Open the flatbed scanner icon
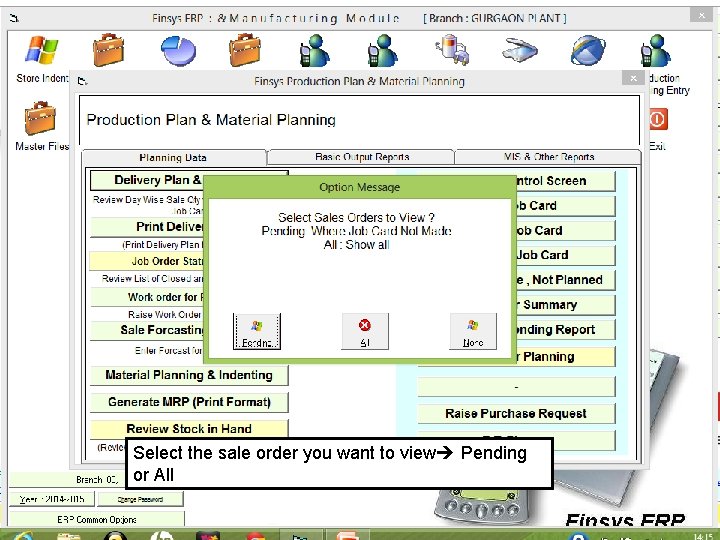The height and width of the screenshot is (540, 720). 520,51
